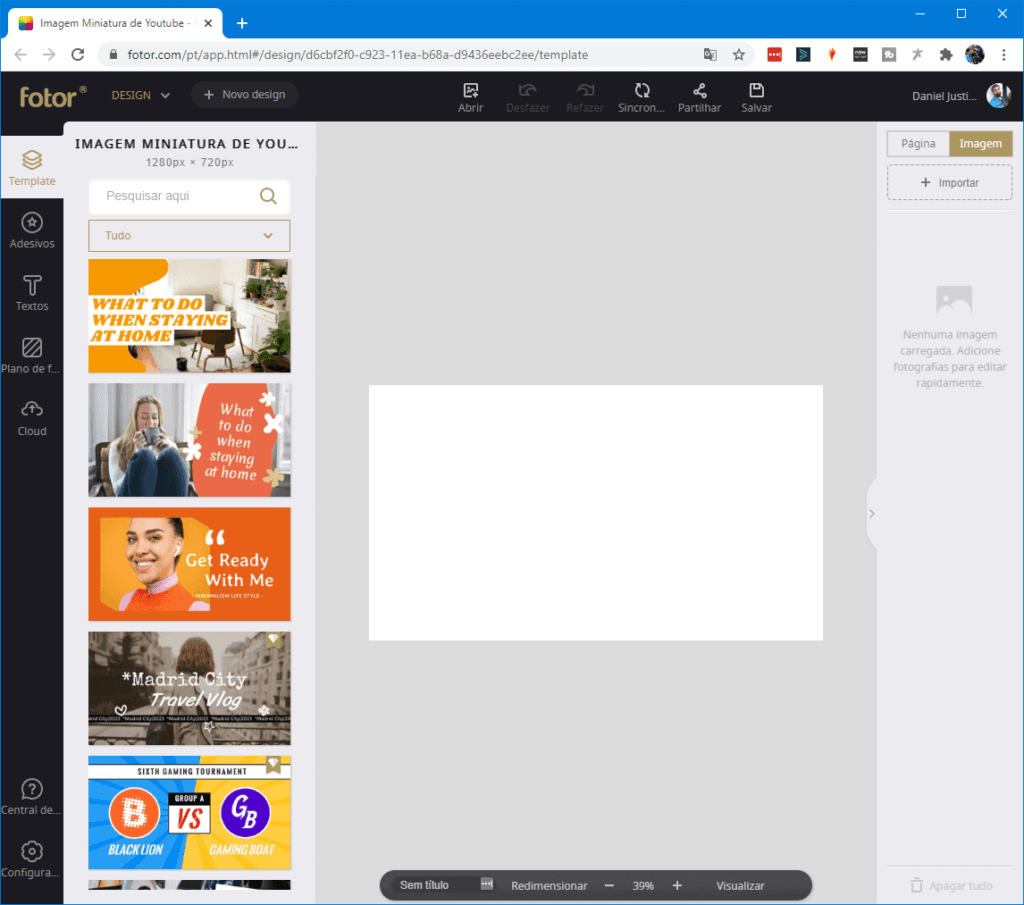
Task: Select the Madrid City Travel Vlog template
Action: [189, 688]
